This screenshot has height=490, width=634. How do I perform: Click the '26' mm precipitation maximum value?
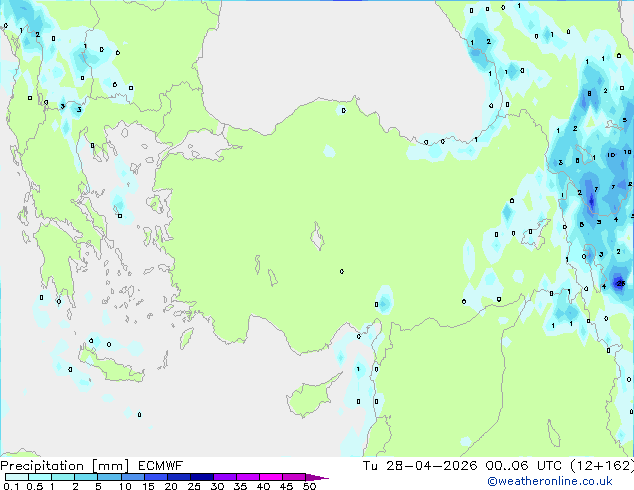621,283
